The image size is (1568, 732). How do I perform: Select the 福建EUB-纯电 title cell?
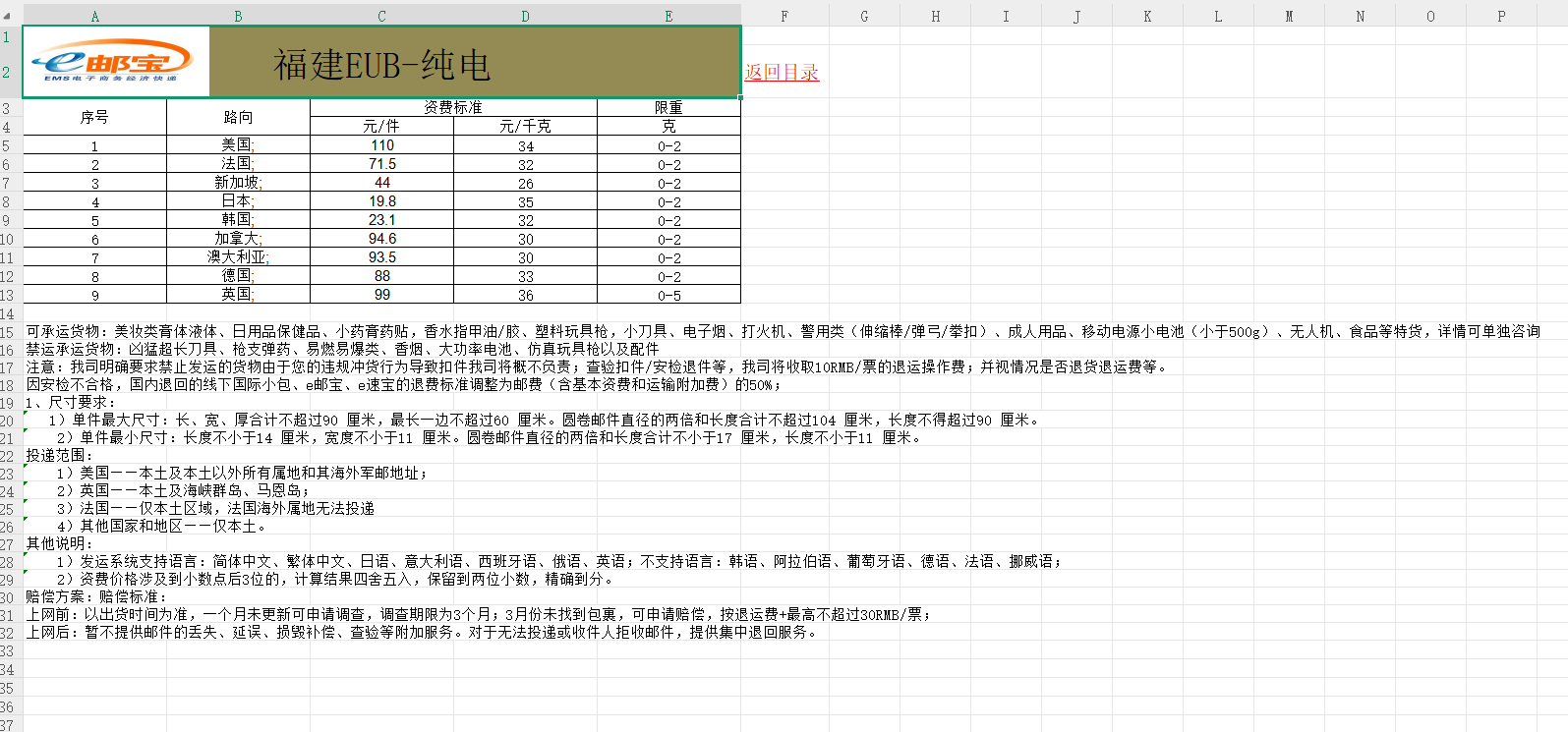click(x=381, y=62)
